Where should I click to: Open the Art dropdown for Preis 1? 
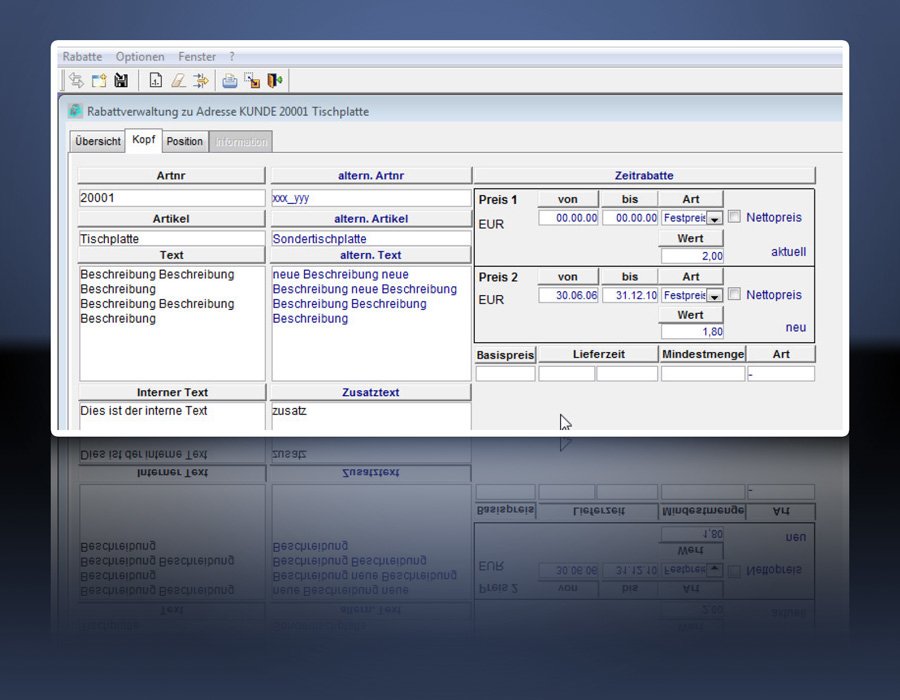coord(715,218)
